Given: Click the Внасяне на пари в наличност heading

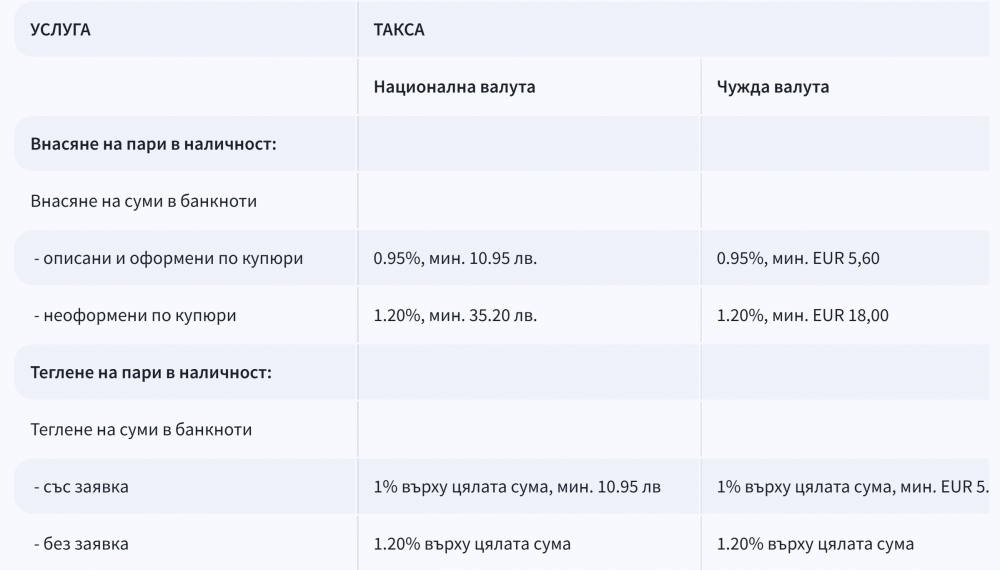Looking at the screenshot, I should coord(154,144).
